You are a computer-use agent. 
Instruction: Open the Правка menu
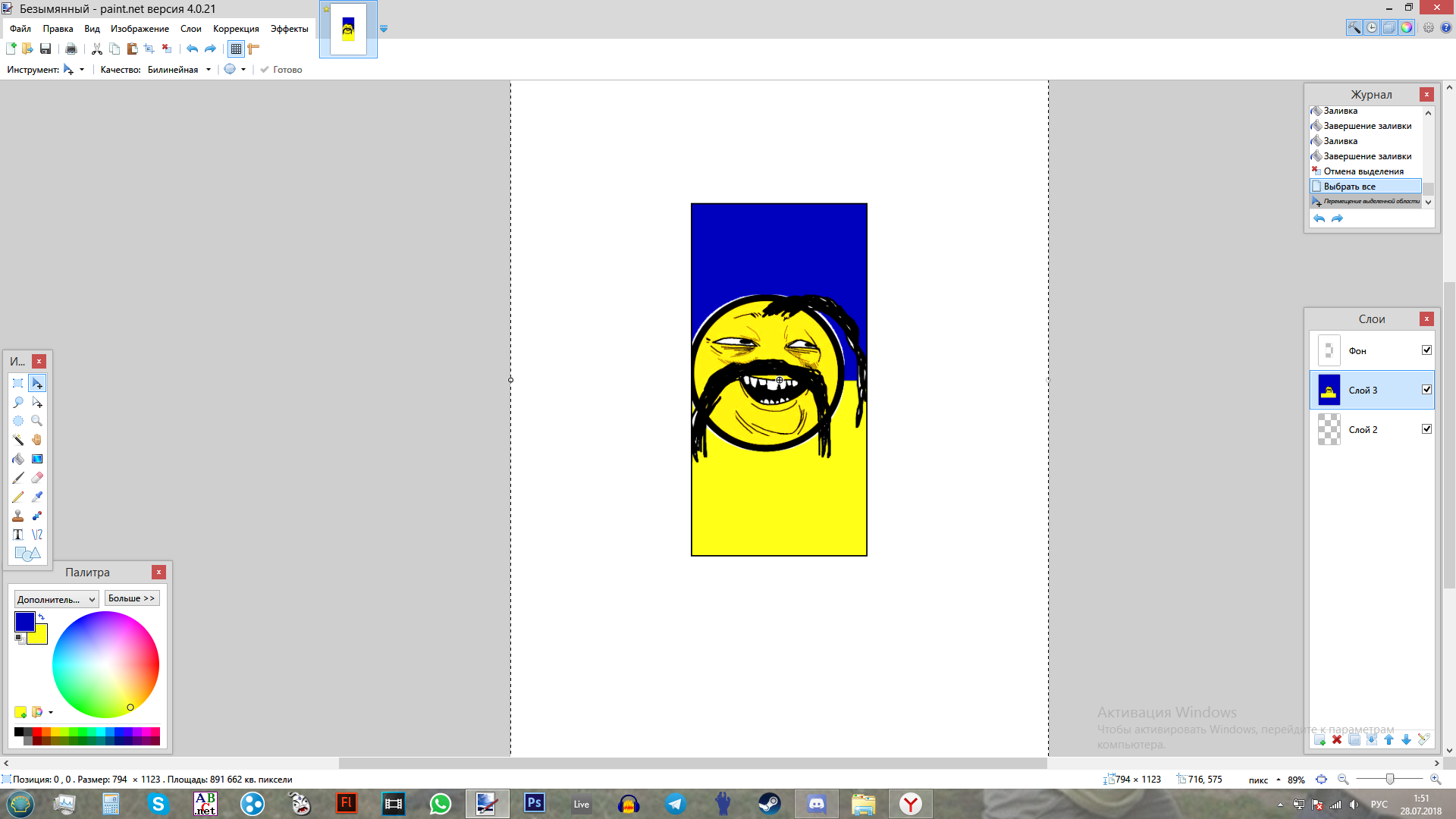(58, 29)
